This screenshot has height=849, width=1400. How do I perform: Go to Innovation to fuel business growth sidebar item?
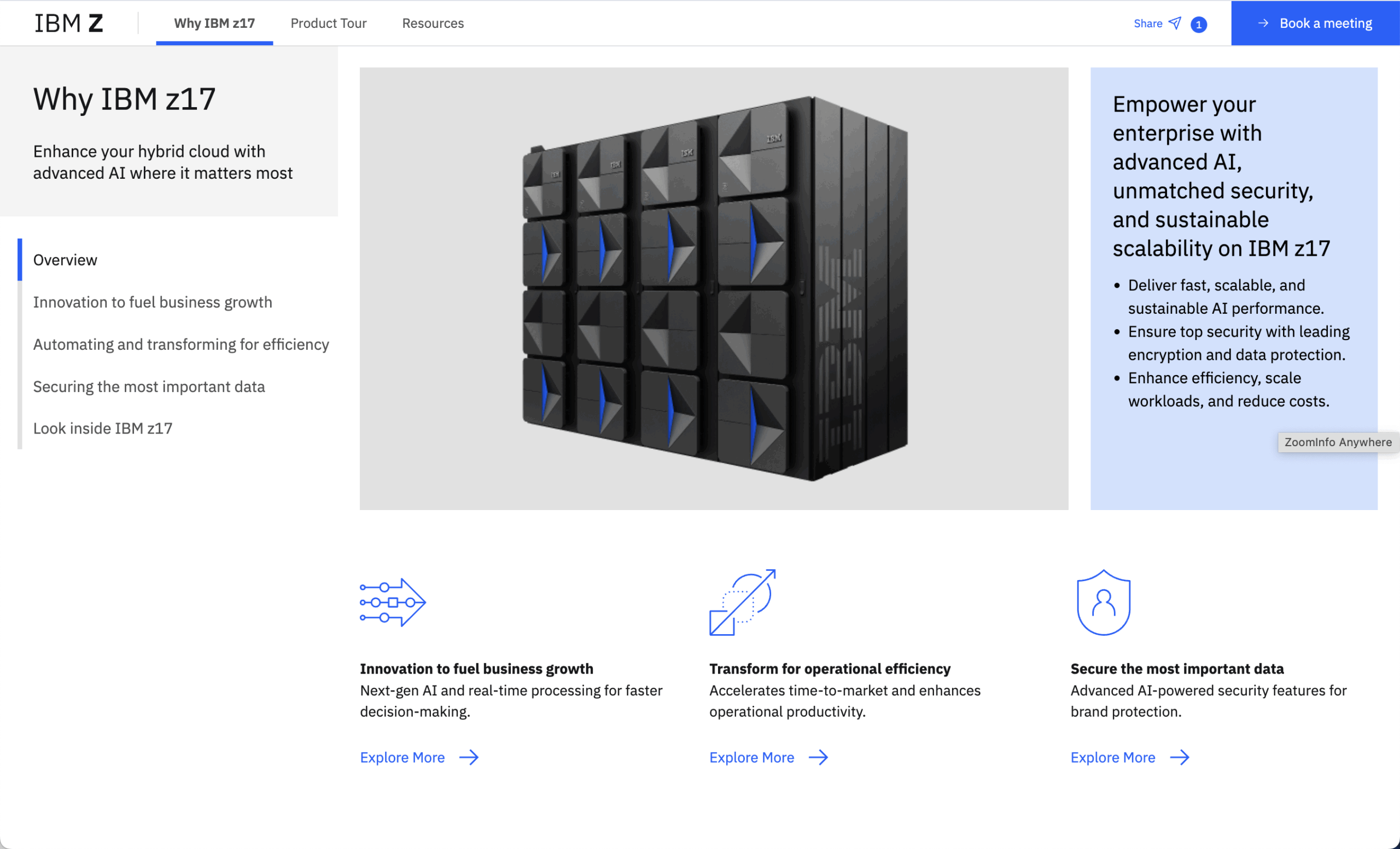click(x=152, y=302)
